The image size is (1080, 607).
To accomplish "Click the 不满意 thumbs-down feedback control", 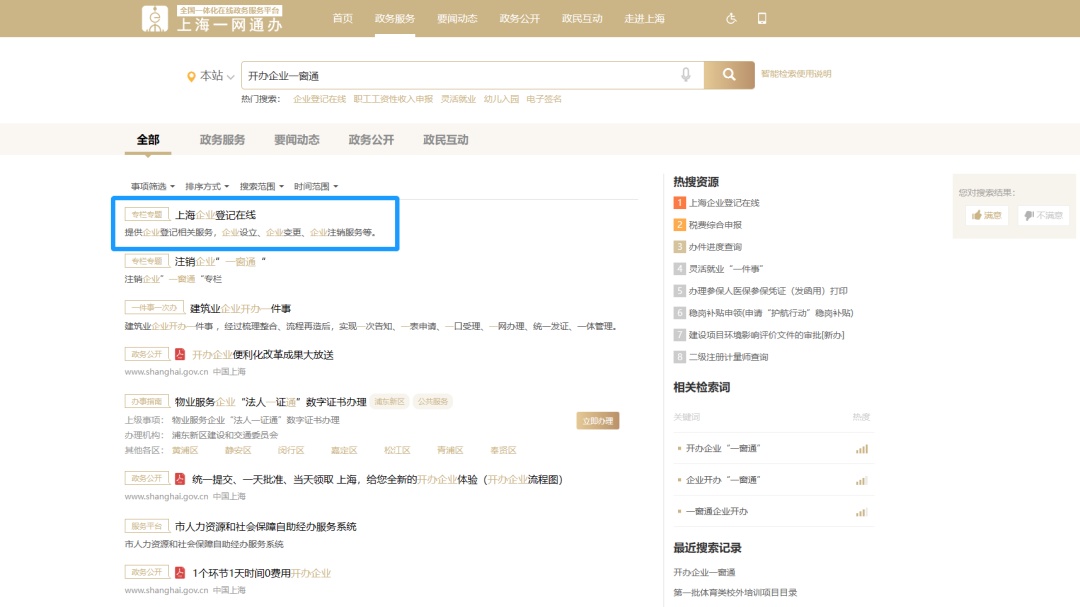I will [1042, 214].
